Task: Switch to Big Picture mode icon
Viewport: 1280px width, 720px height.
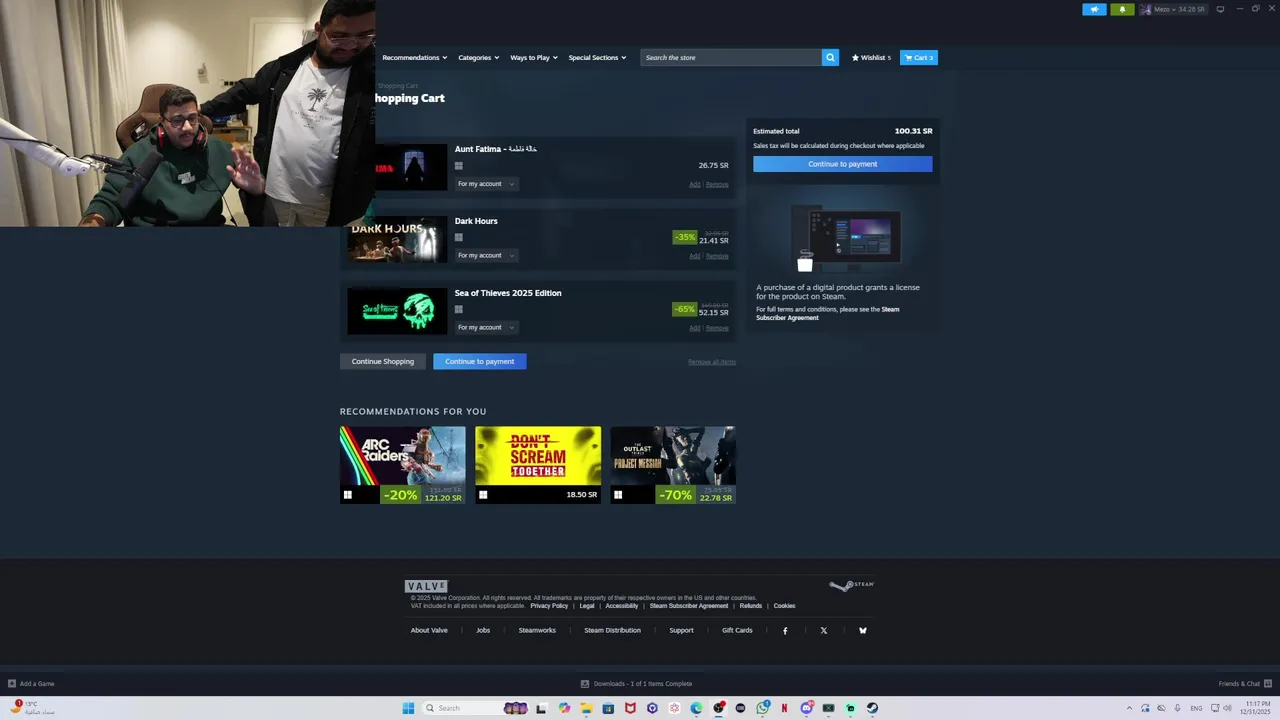Action: [1220, 9]
